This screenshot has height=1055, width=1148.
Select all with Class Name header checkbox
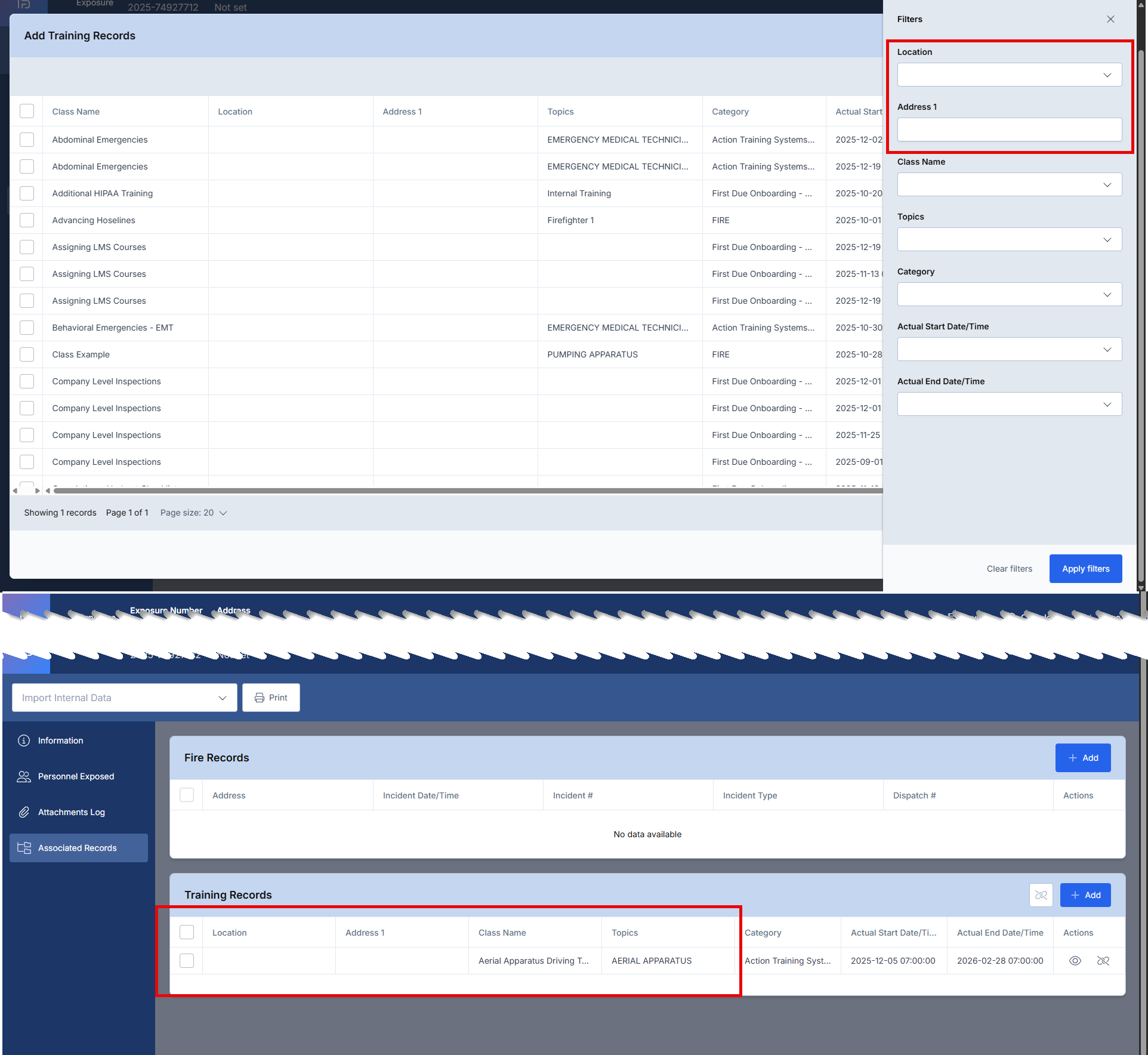(27, 112)
